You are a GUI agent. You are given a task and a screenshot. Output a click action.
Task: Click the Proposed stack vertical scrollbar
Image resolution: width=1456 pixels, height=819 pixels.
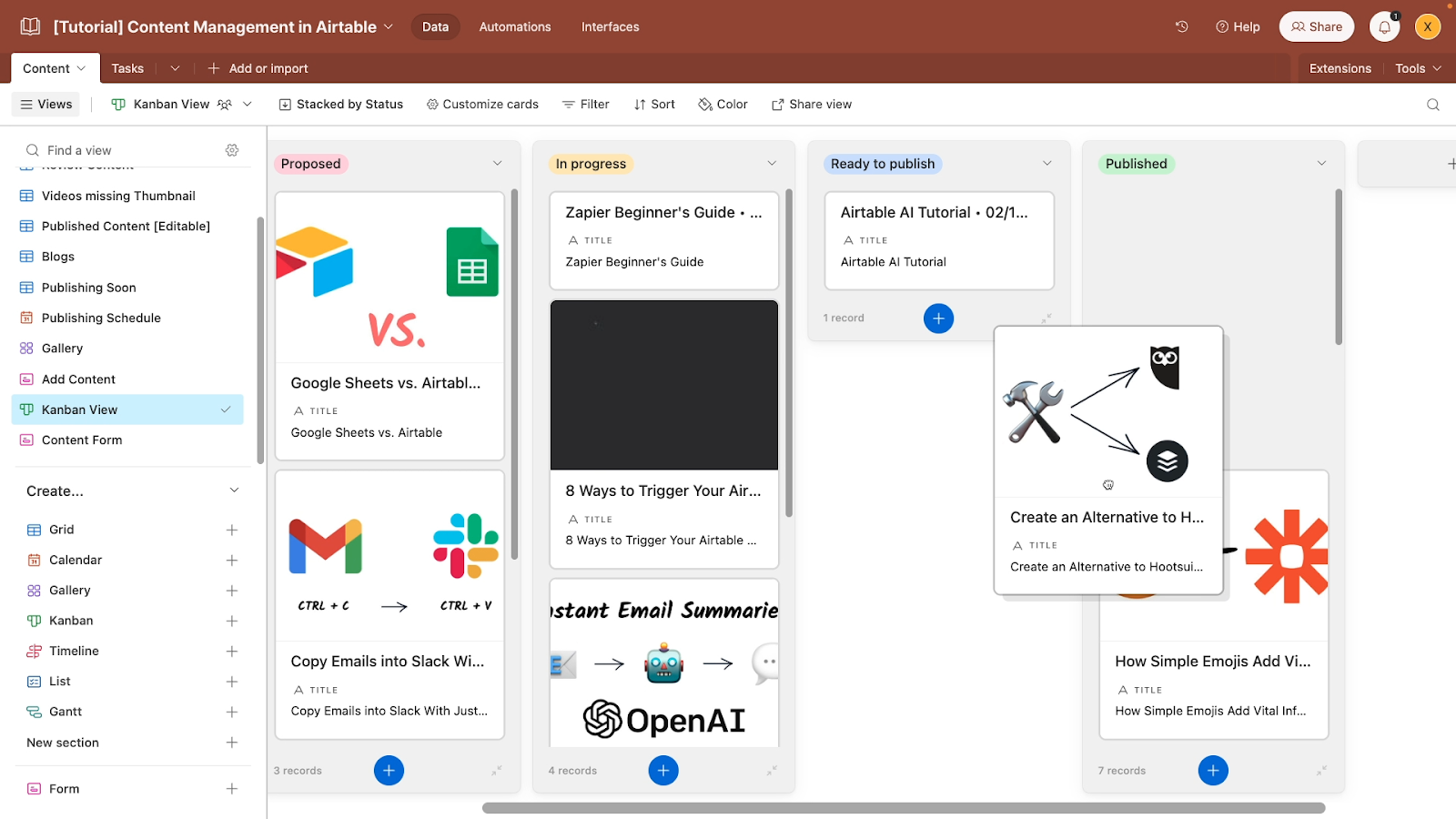514,374
